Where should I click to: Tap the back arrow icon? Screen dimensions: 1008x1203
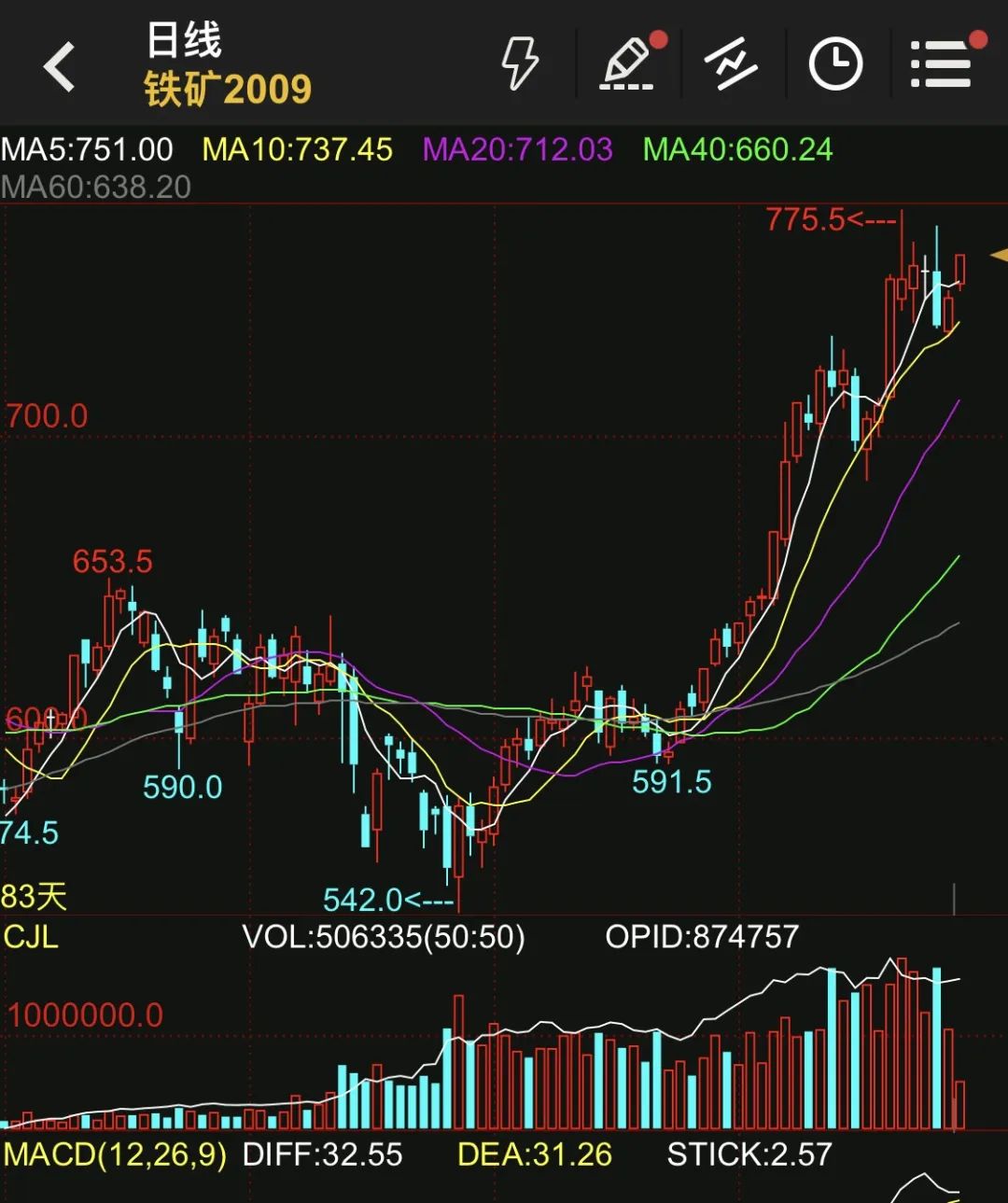coord(60,67)
